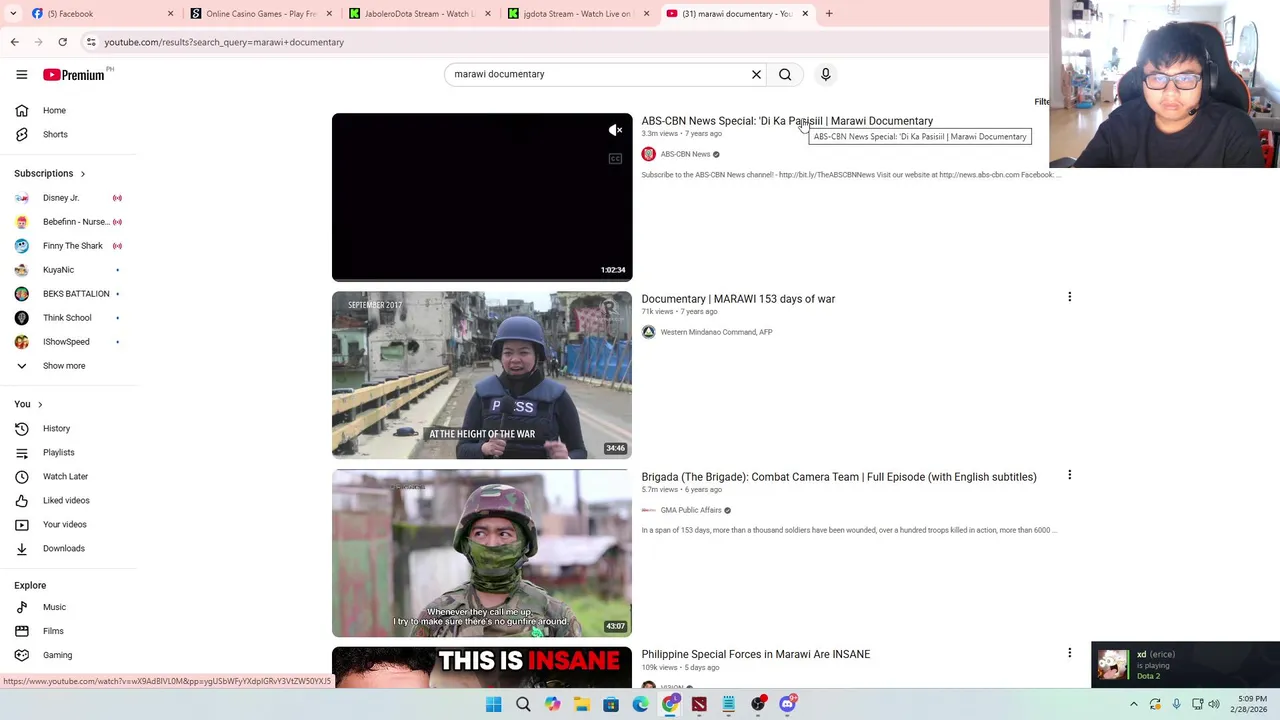Open site information icon in address bar
1280x720 pixels.
91,42
